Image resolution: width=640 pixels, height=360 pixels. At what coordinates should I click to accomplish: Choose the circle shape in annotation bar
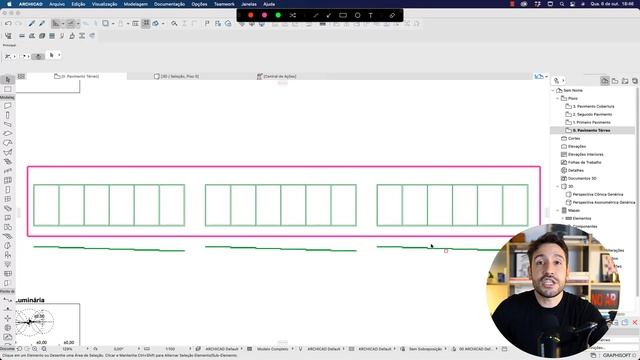tap(358, 16)
